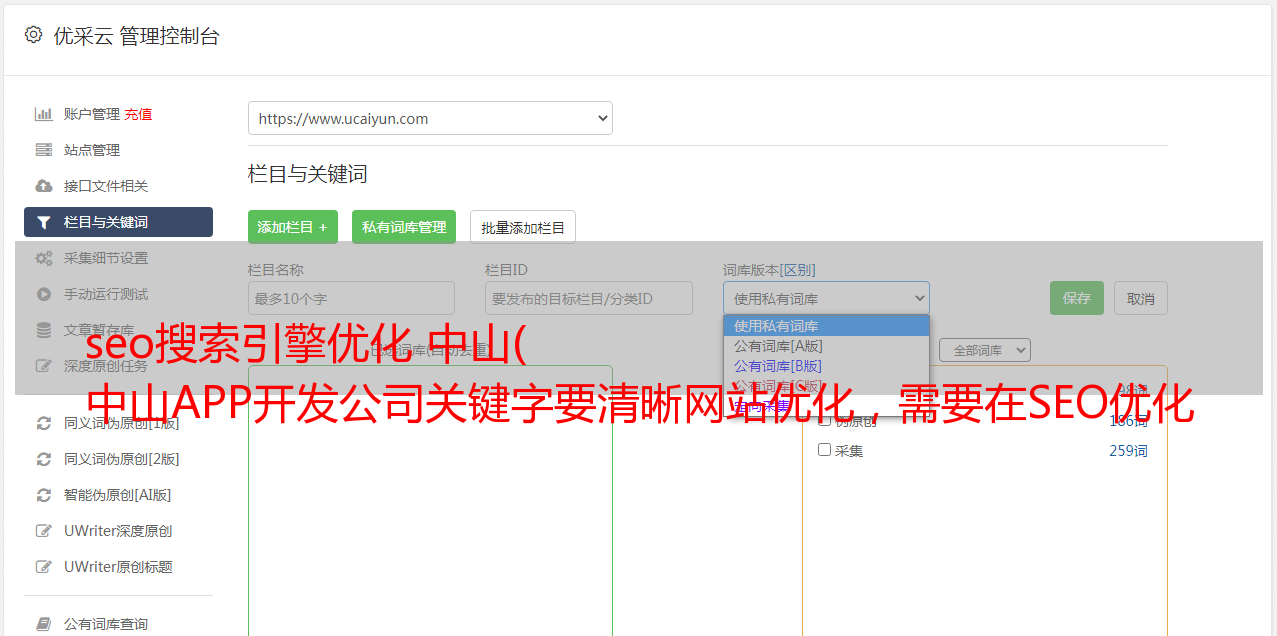
Task: Click the book icon beside 公有词库查询
Action: pyautogui.click(x=44, y=624)
